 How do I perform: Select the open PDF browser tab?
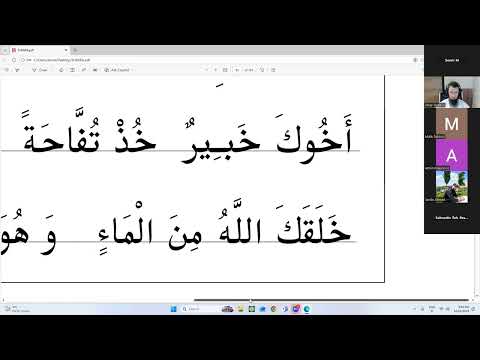(x=39, y=50)
